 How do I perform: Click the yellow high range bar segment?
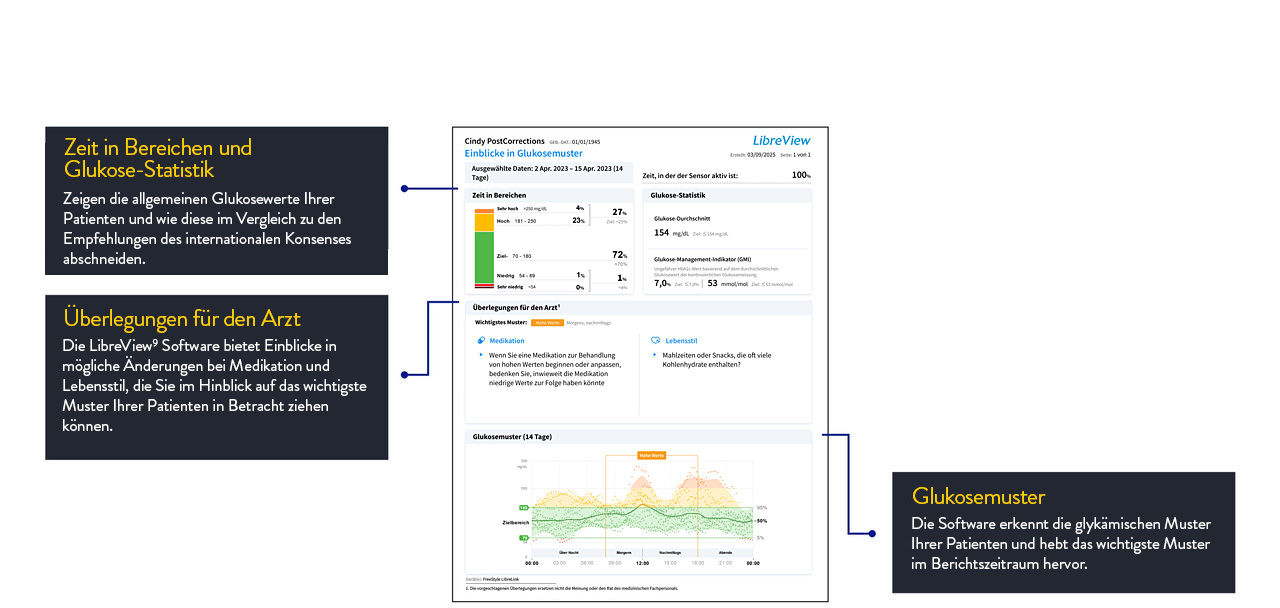click(x=483, y=220)
